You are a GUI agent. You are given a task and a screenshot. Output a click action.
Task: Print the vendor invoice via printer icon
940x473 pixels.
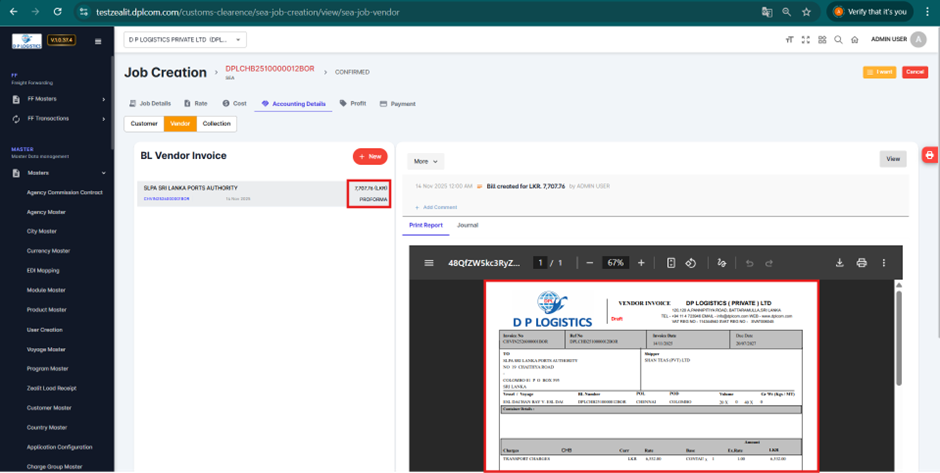(x=861, y=263)
